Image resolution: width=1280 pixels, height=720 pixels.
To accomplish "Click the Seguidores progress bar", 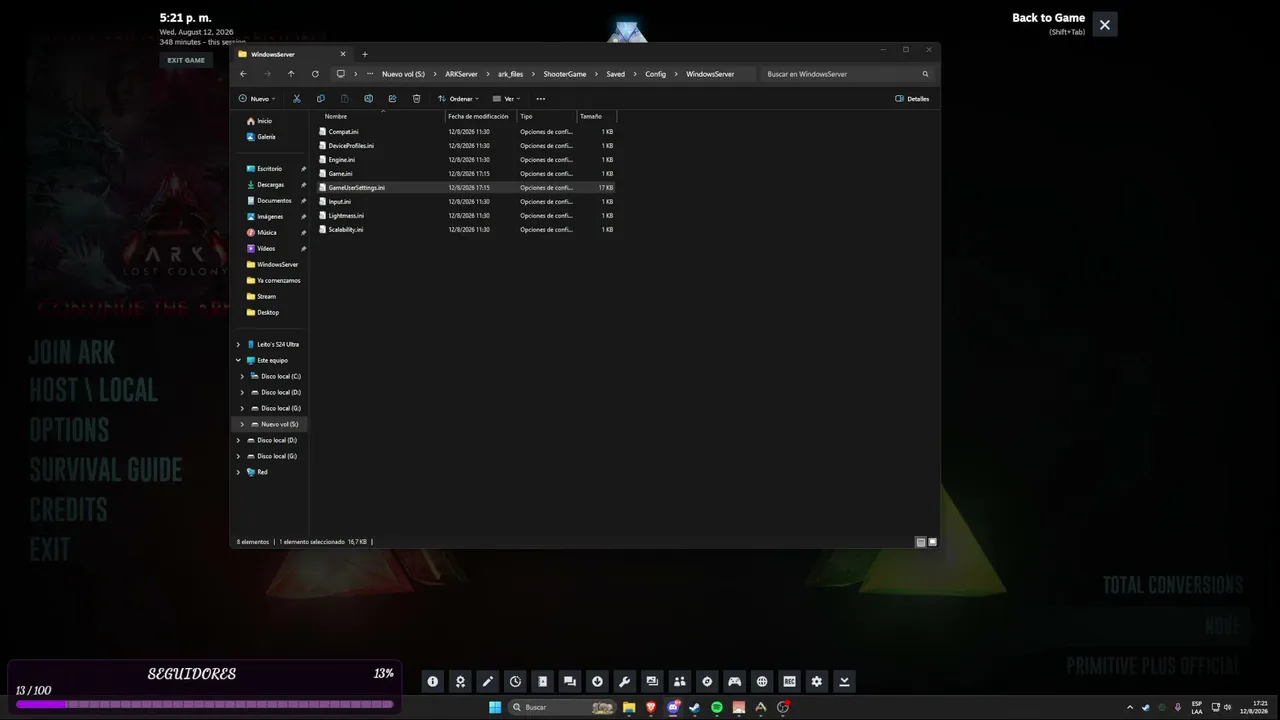I will click(x=204, y=705).
